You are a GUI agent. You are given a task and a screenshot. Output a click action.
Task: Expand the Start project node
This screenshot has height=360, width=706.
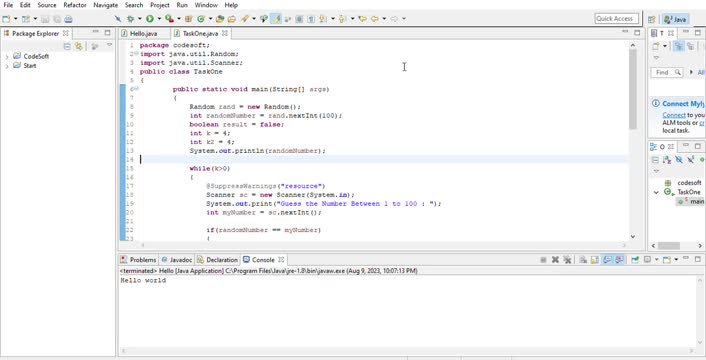point(7,66)
